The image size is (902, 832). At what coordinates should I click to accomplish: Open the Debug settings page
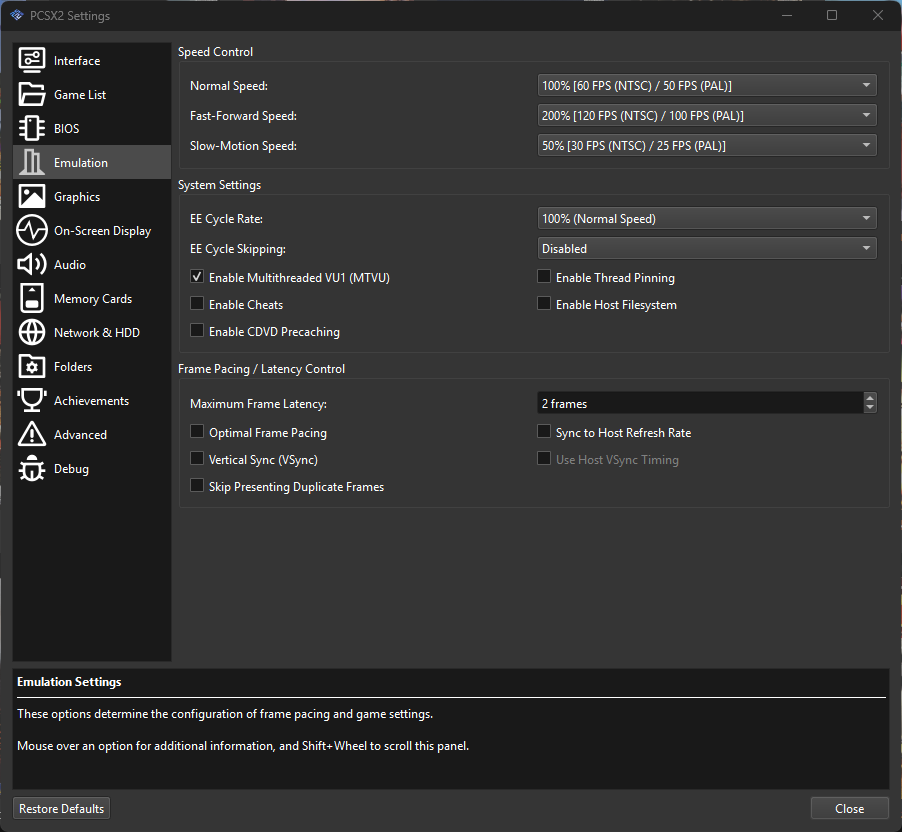(91, 468)
